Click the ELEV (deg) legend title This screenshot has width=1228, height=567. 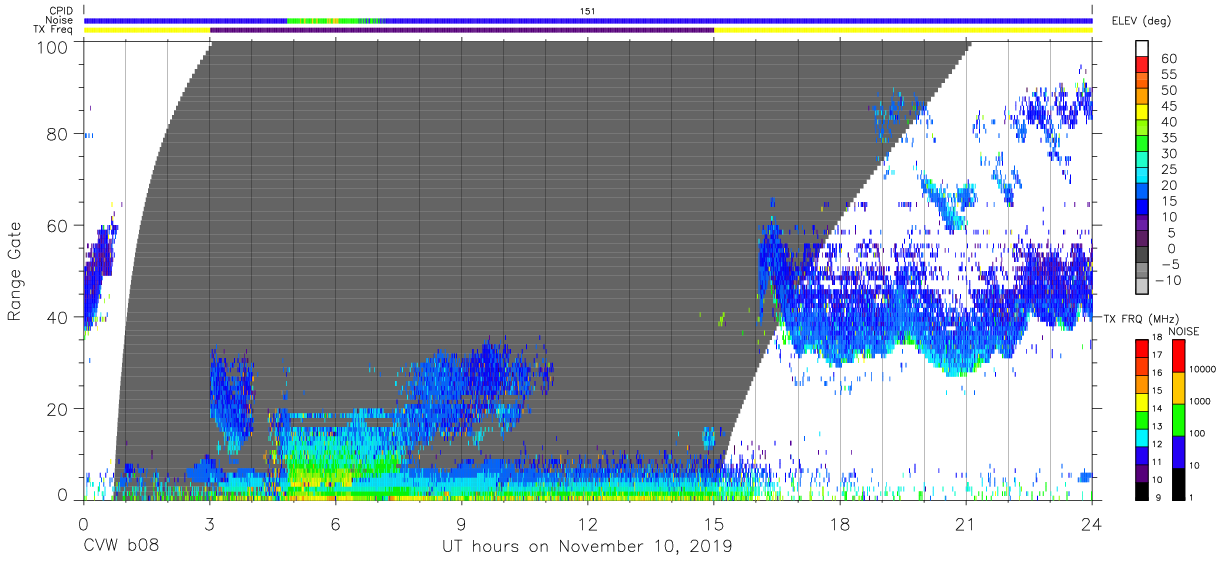pyautogui.click(x=1141, y=21)
